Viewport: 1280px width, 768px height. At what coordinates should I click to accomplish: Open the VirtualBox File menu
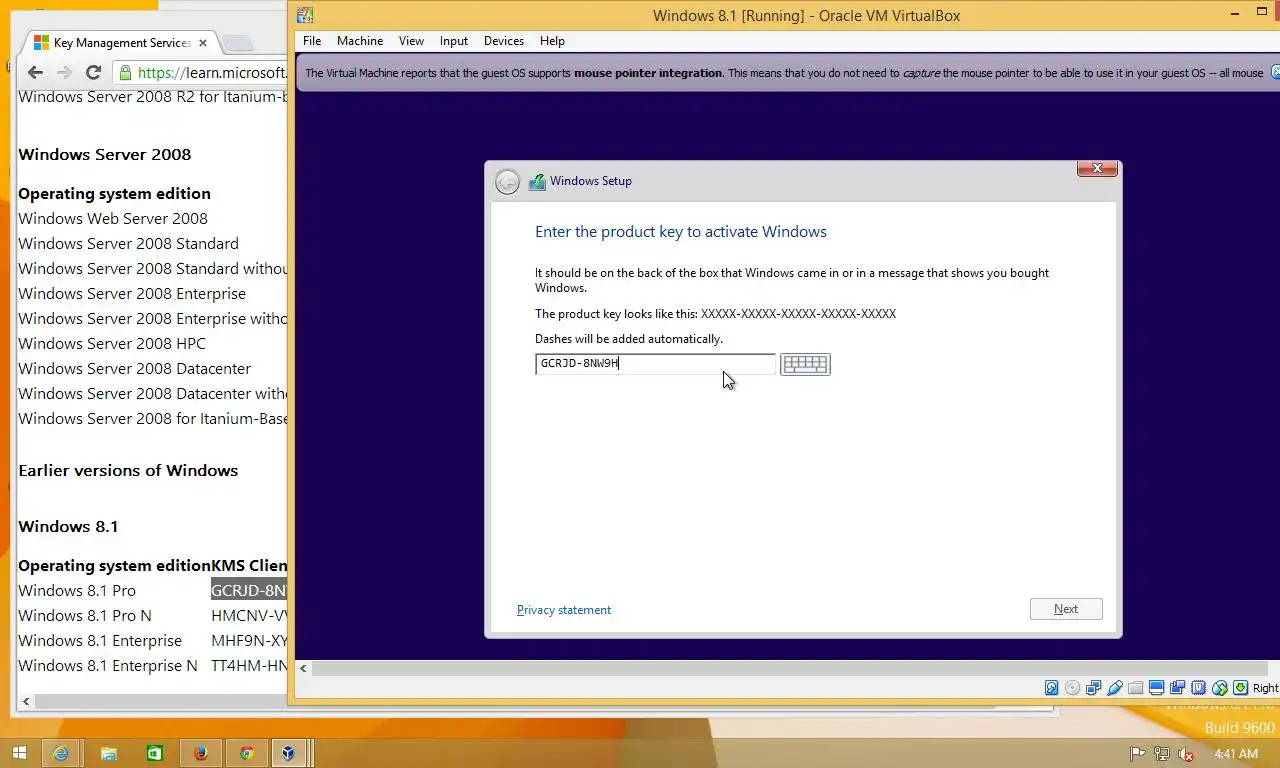tap(312, 41)
